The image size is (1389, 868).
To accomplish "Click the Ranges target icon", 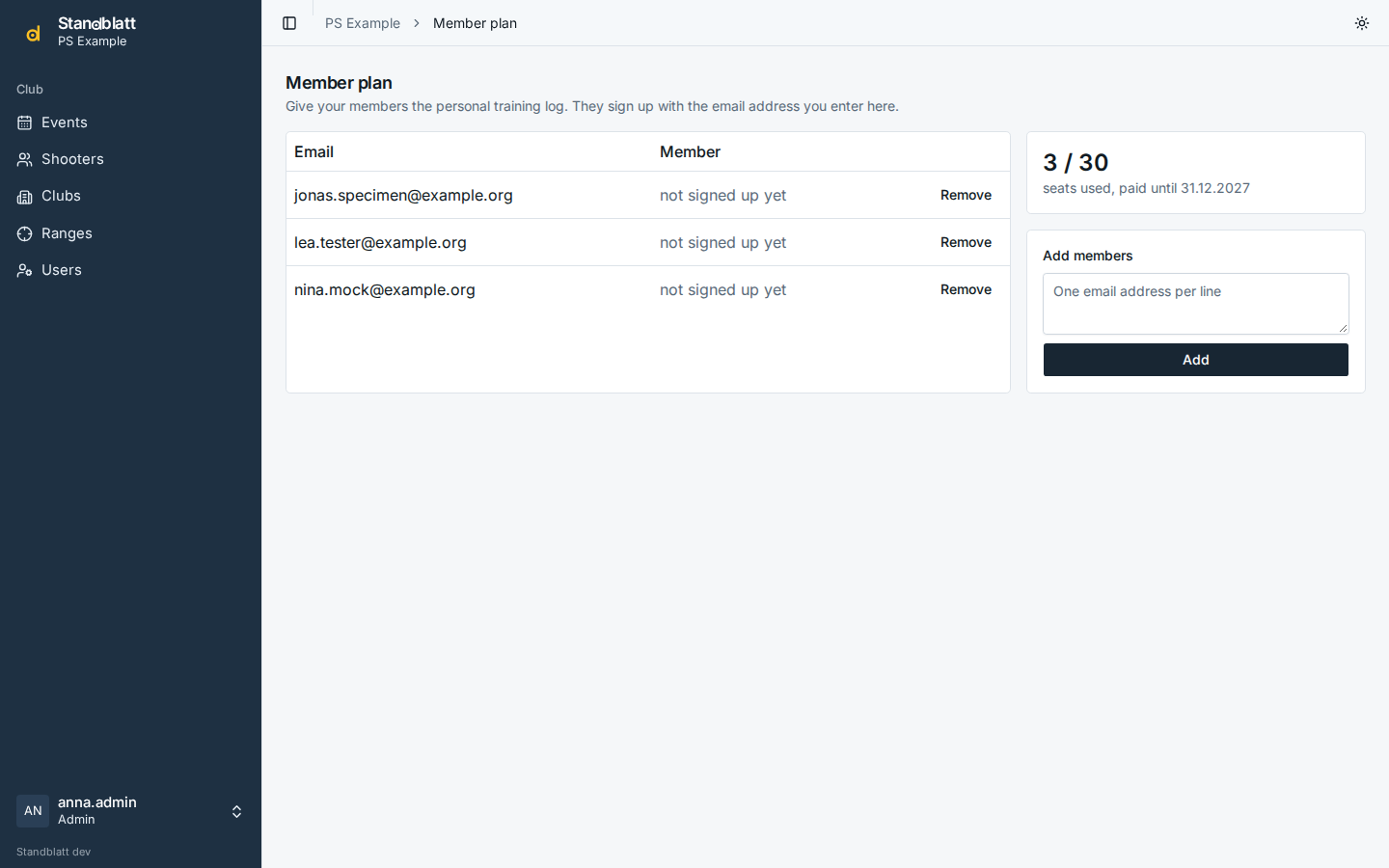I will (25, 233).
